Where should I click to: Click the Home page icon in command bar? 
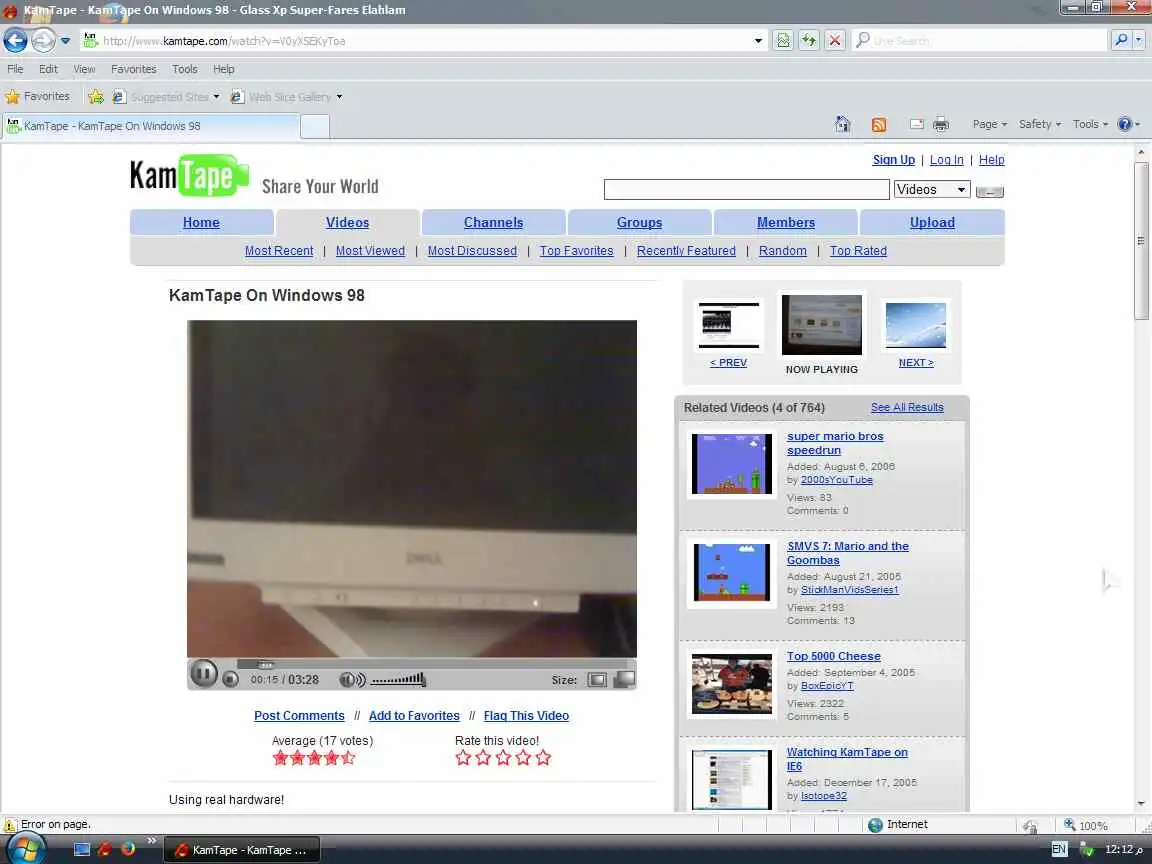tap(843, 124)
